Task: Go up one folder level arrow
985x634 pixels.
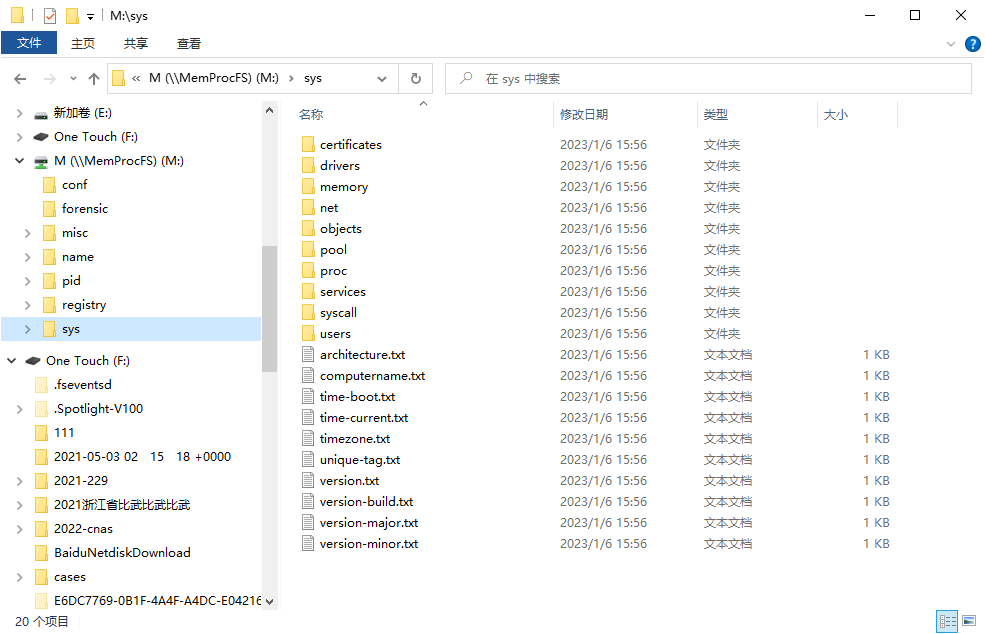Action: coord(94,79)
